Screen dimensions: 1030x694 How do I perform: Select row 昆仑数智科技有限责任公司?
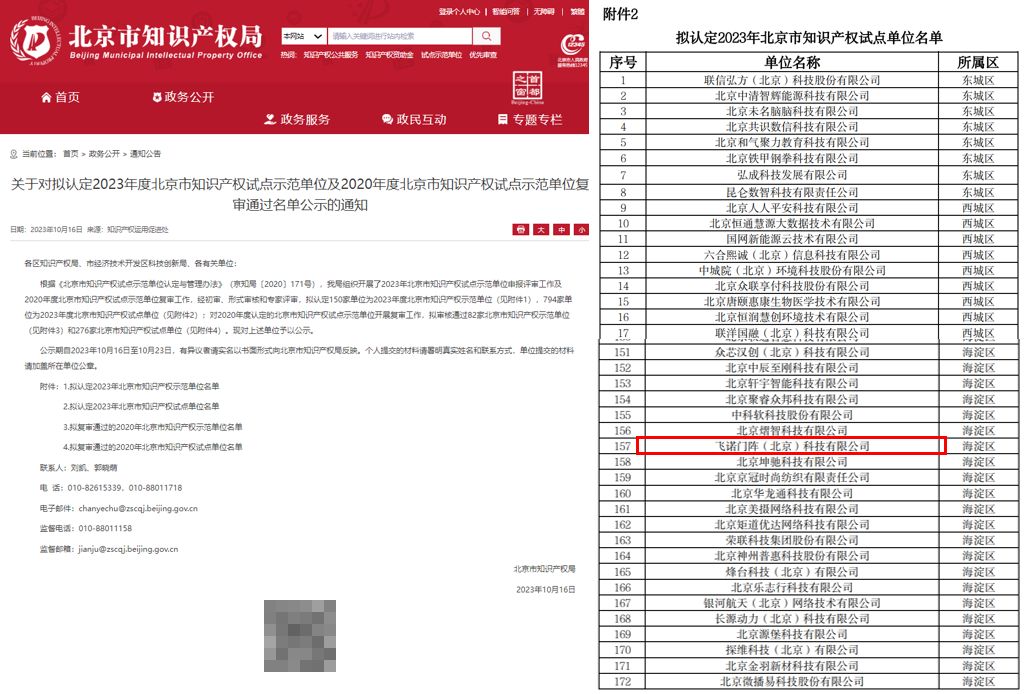click(x=809, y=192)
